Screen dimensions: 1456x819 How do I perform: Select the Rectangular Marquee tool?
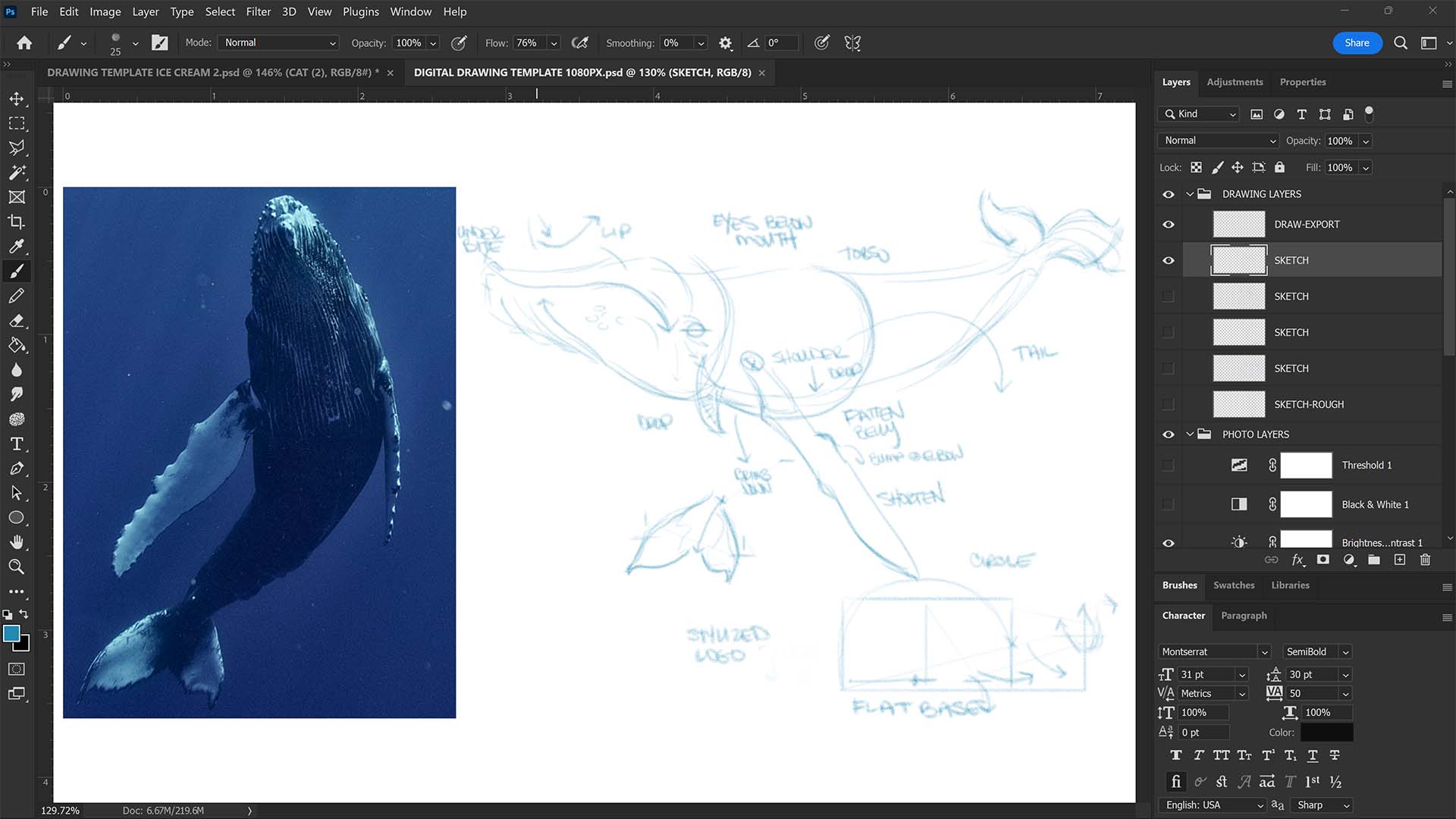[x=17, y=124]
